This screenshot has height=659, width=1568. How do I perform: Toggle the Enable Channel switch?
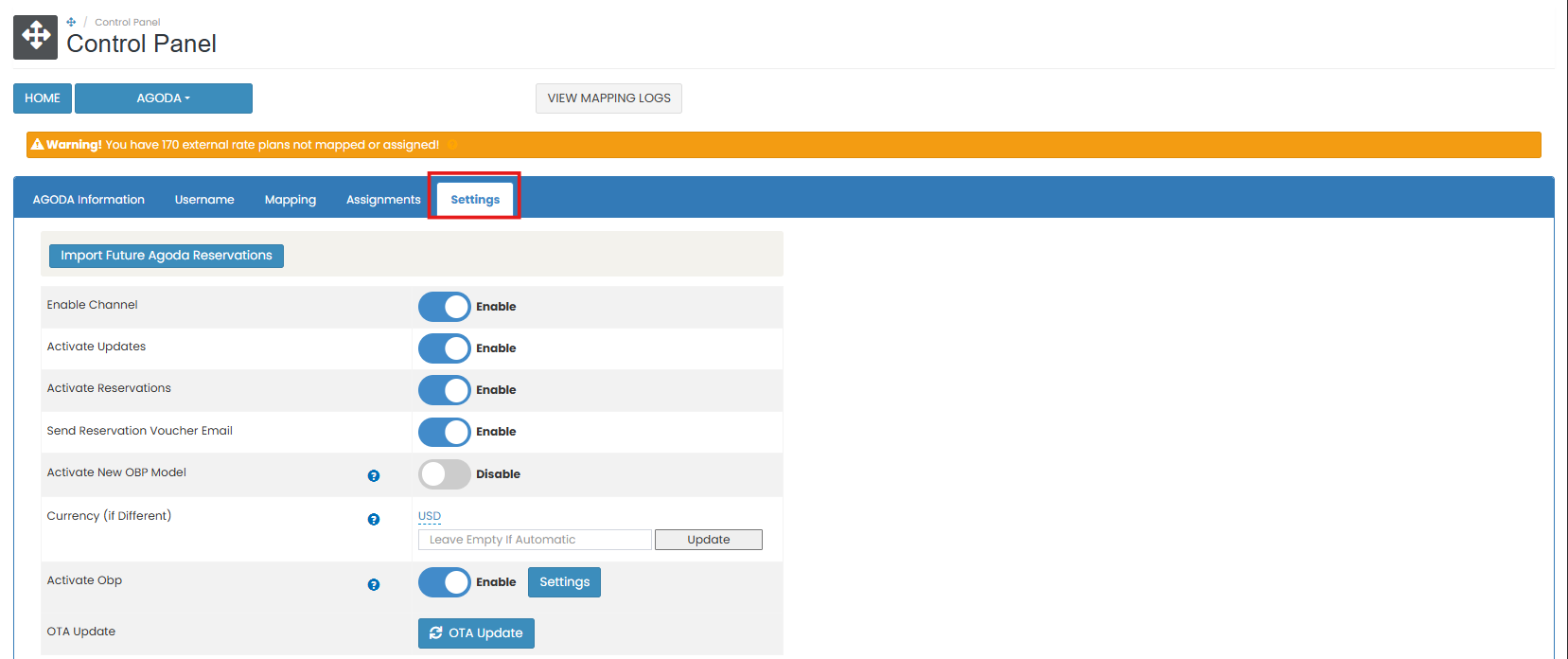[x=444, y=307]
